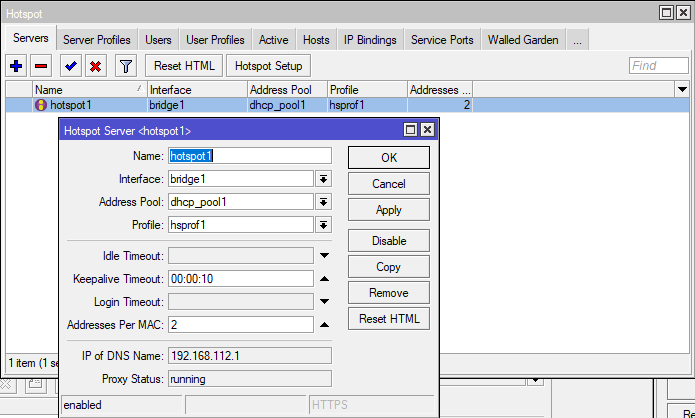
Task: Open the Profile dropdown for hsprof1
Action: click(324, 225)
